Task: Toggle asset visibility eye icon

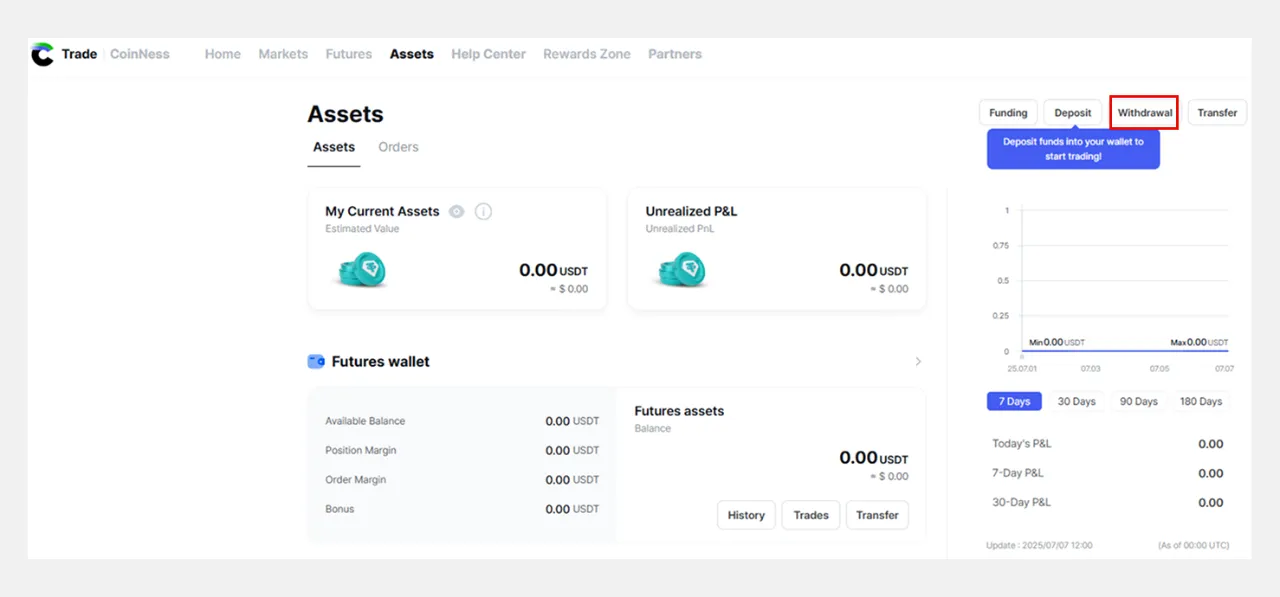Action: click(x=457, y=212)
